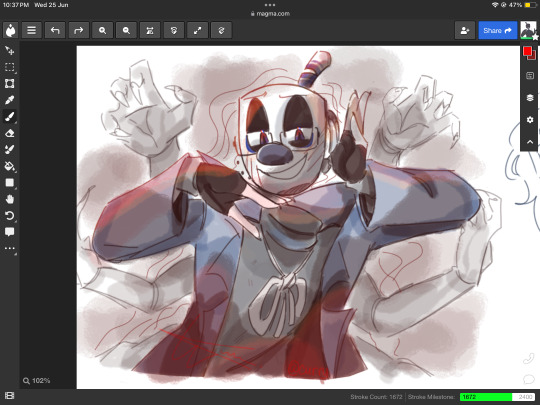Select the Hand pan tool
The width and height of the screenshot is (540, 405).
[10, 199]
